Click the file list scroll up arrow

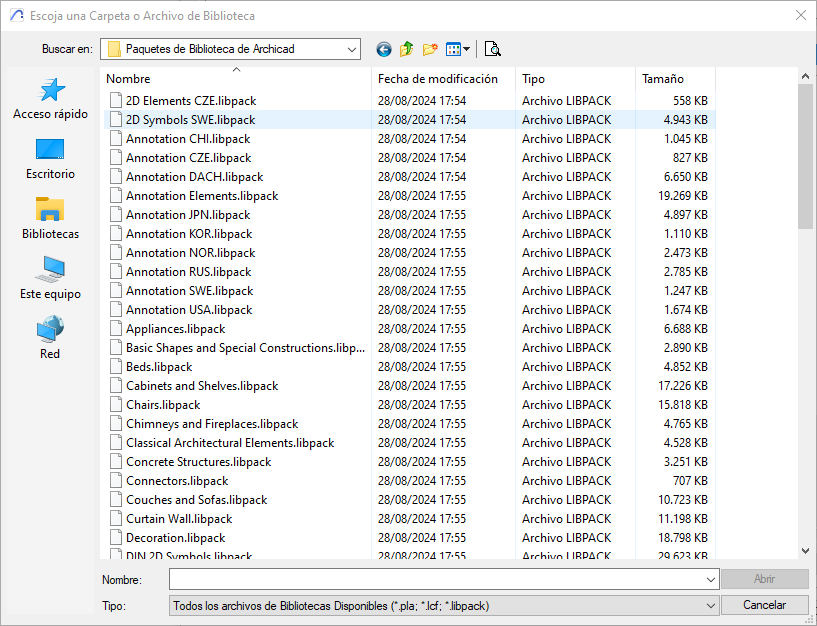pyautogui.click(x=806, y=76)
